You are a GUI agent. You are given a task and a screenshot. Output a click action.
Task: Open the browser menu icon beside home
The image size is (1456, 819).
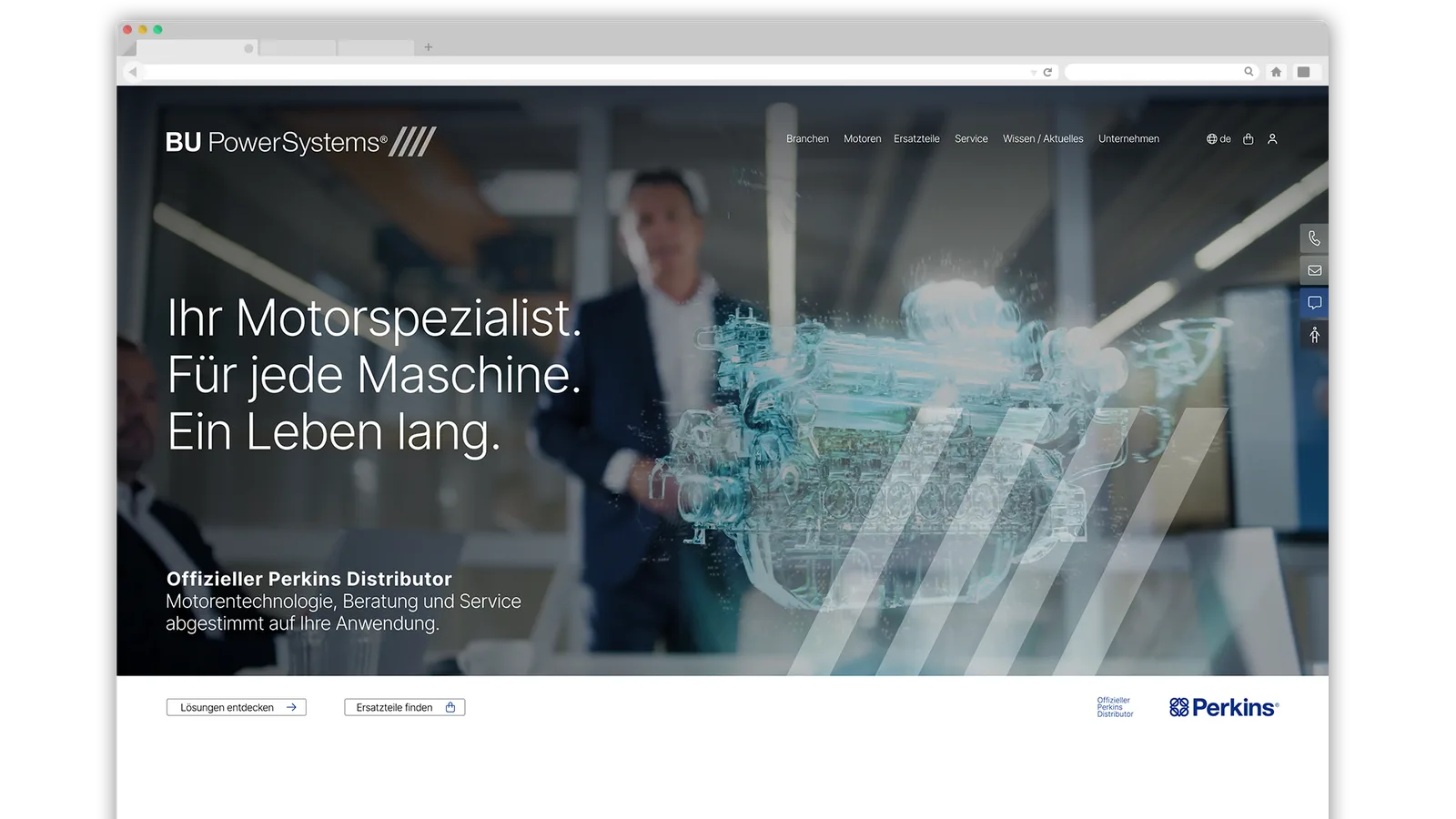(x=1303, y=72)
